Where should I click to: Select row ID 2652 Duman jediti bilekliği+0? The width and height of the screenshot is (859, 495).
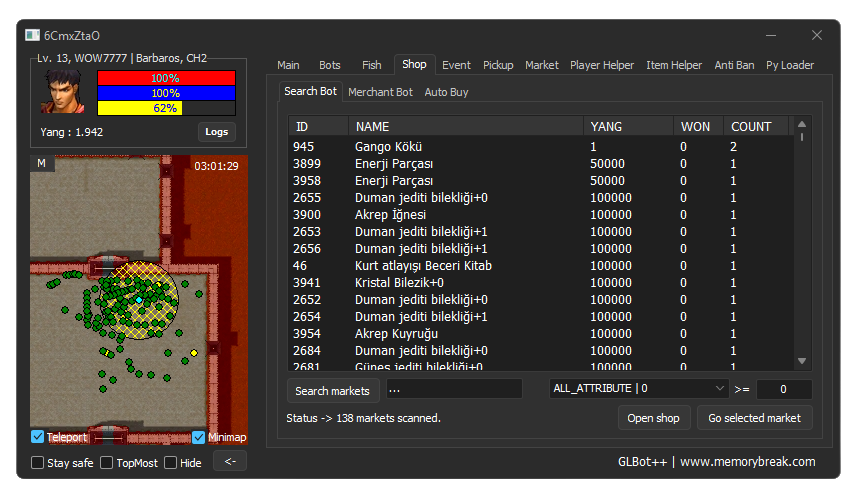pyautogui.click(x=541, y=300)
